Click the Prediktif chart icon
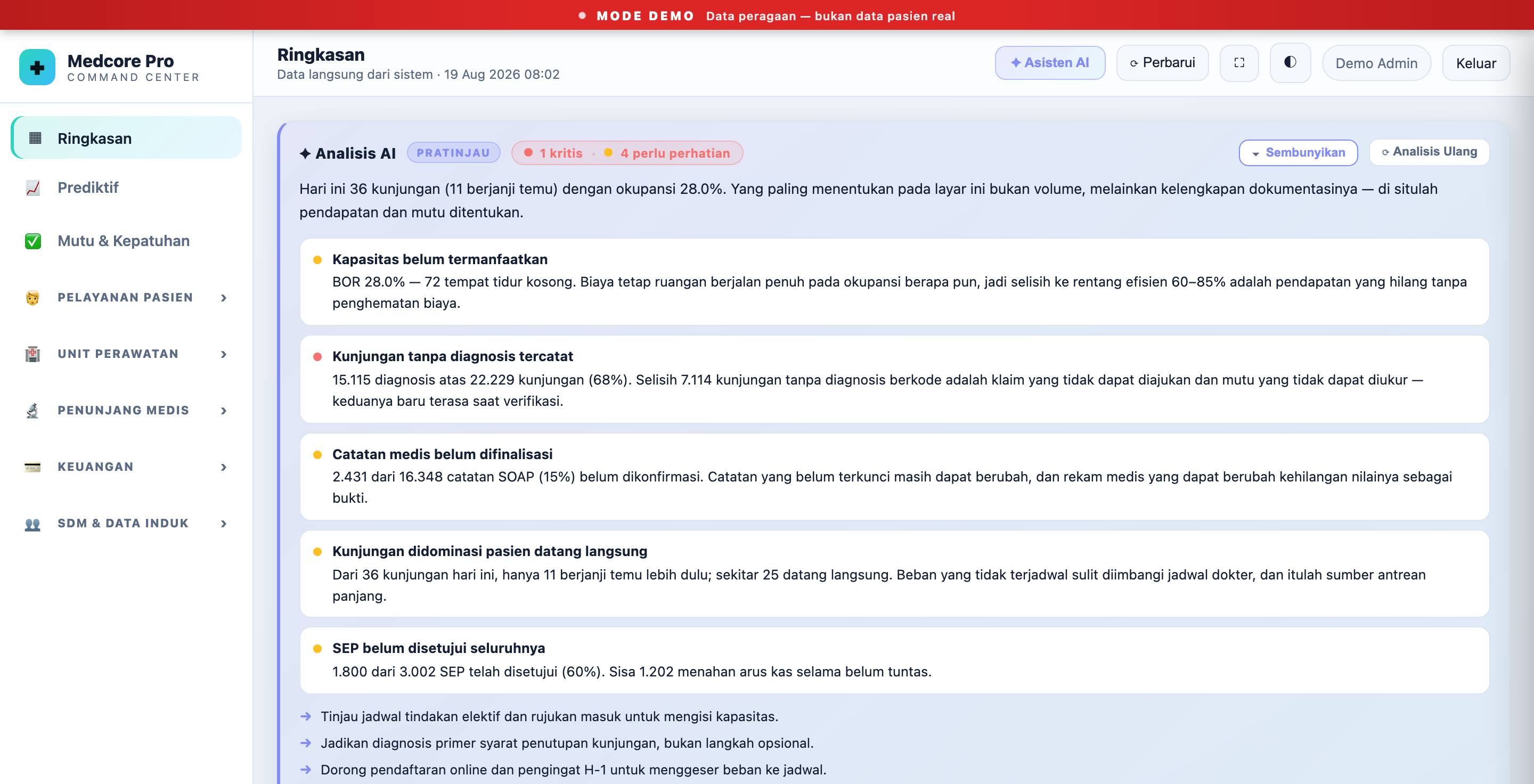1534x784 pixels. tap(32, 188)
